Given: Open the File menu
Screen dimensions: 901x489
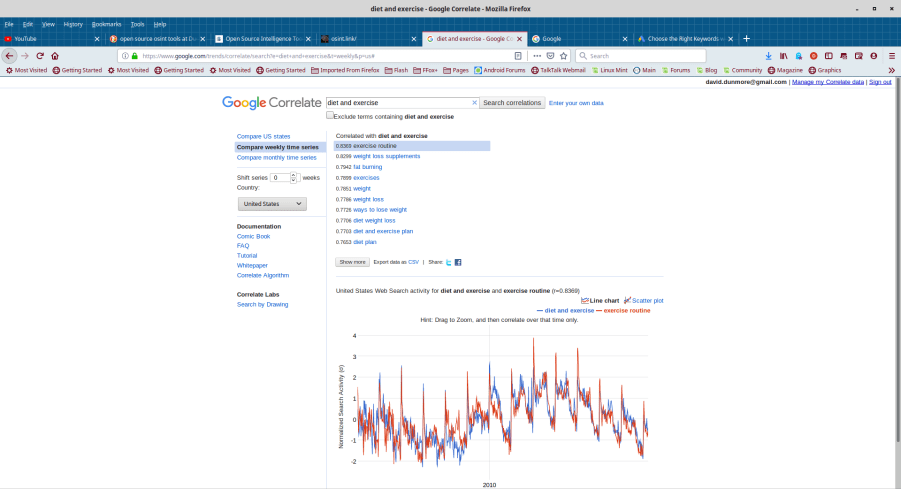Looking at the screenshot, I should (x=9, y=24).
